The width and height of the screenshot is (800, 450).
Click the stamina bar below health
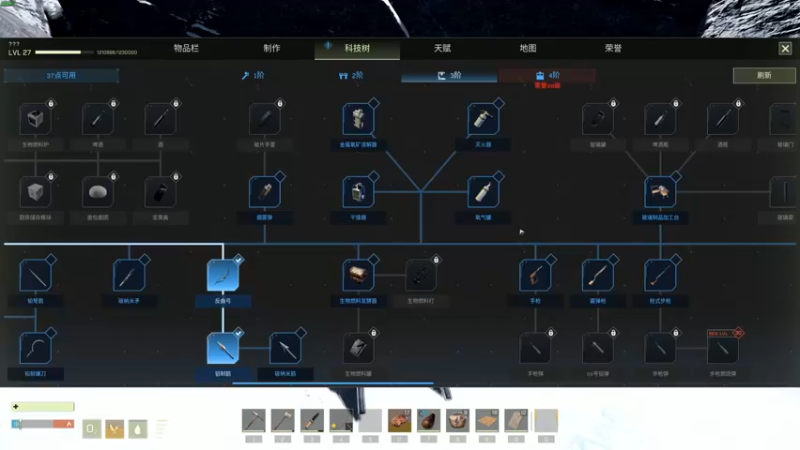(x=43, y=424)
